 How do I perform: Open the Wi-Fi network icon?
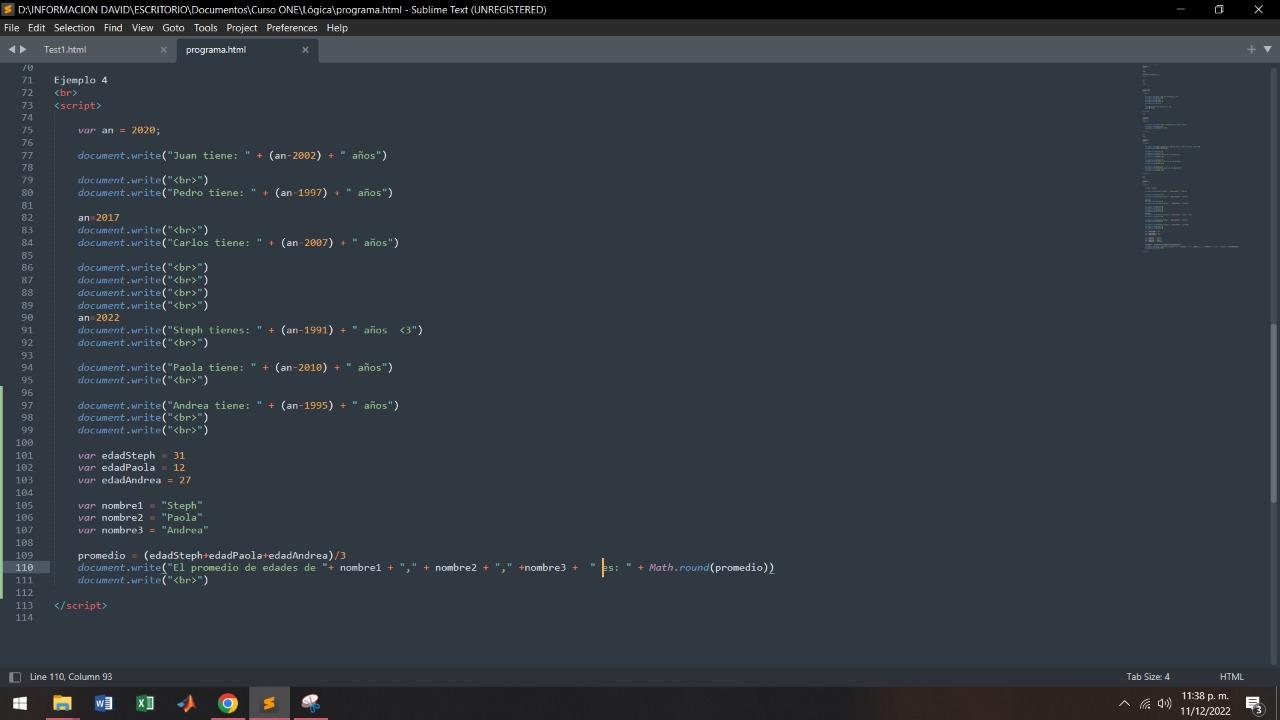tap(1145, 703)
